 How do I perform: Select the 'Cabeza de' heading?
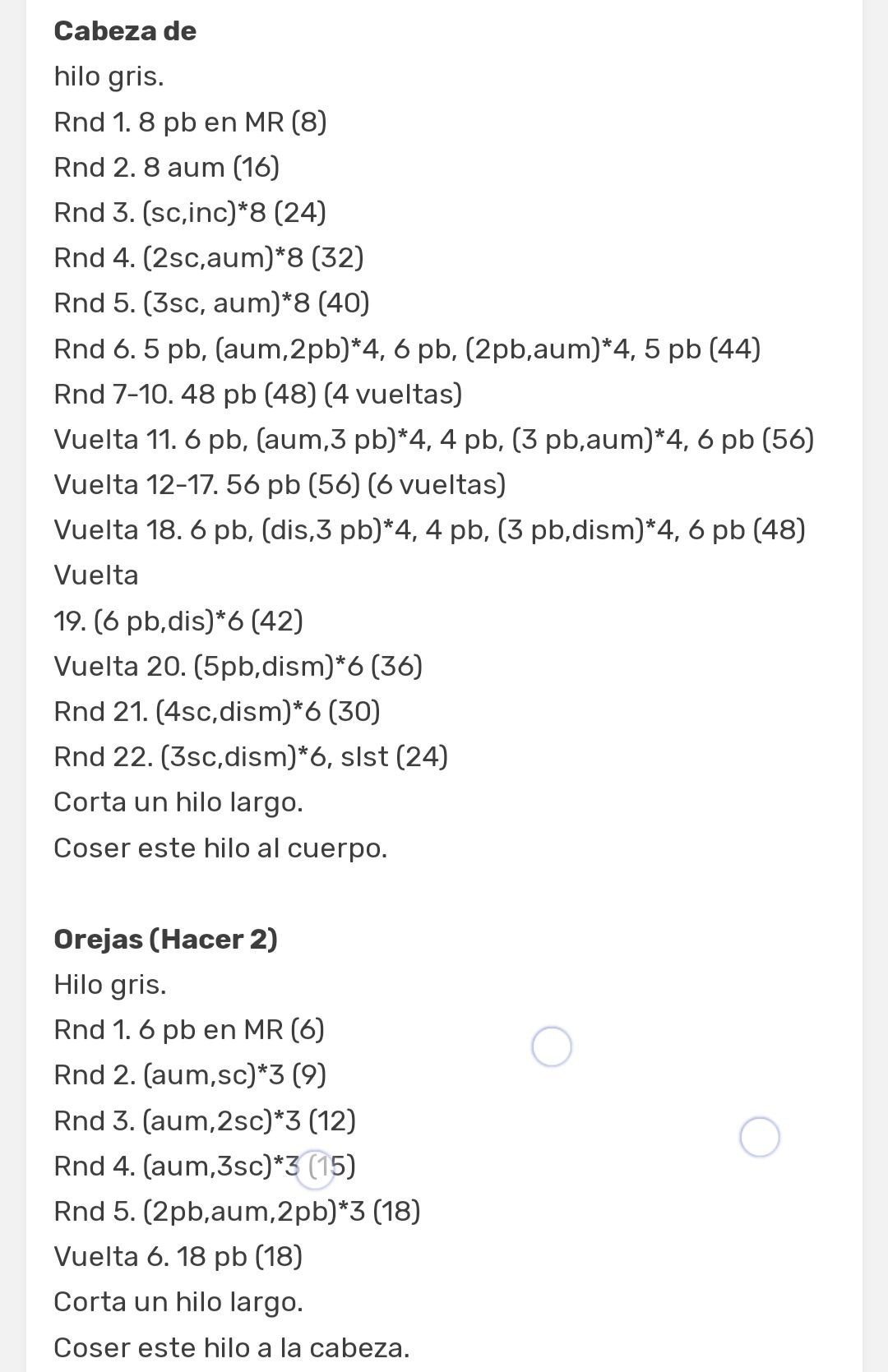click(x=125, y=31)
